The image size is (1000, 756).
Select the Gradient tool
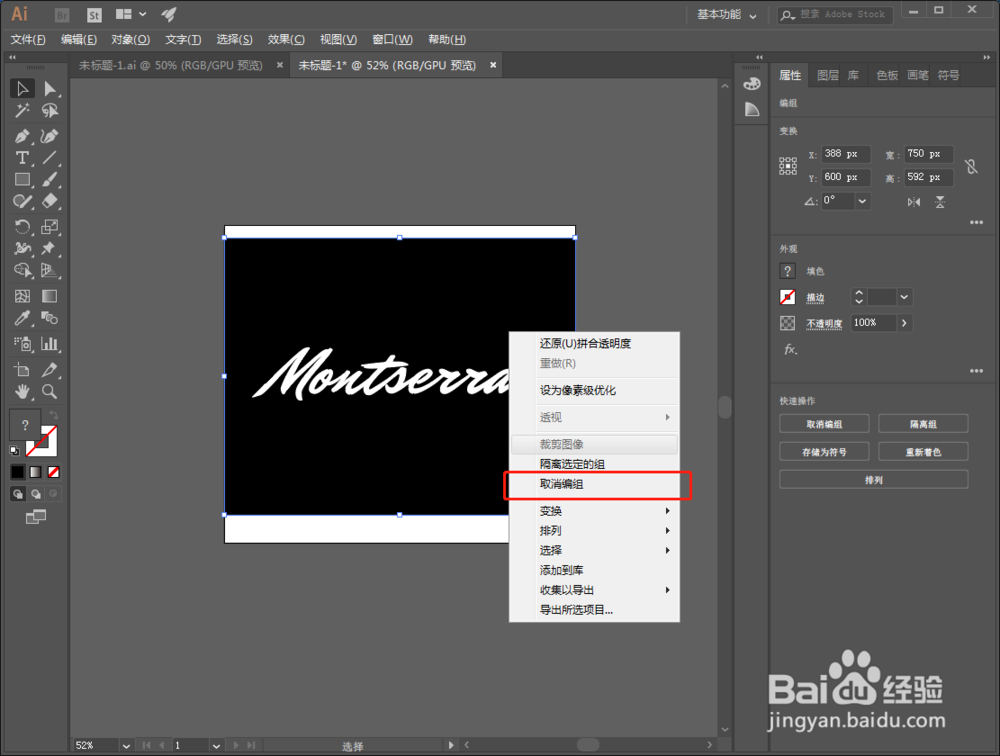[50, 296]
